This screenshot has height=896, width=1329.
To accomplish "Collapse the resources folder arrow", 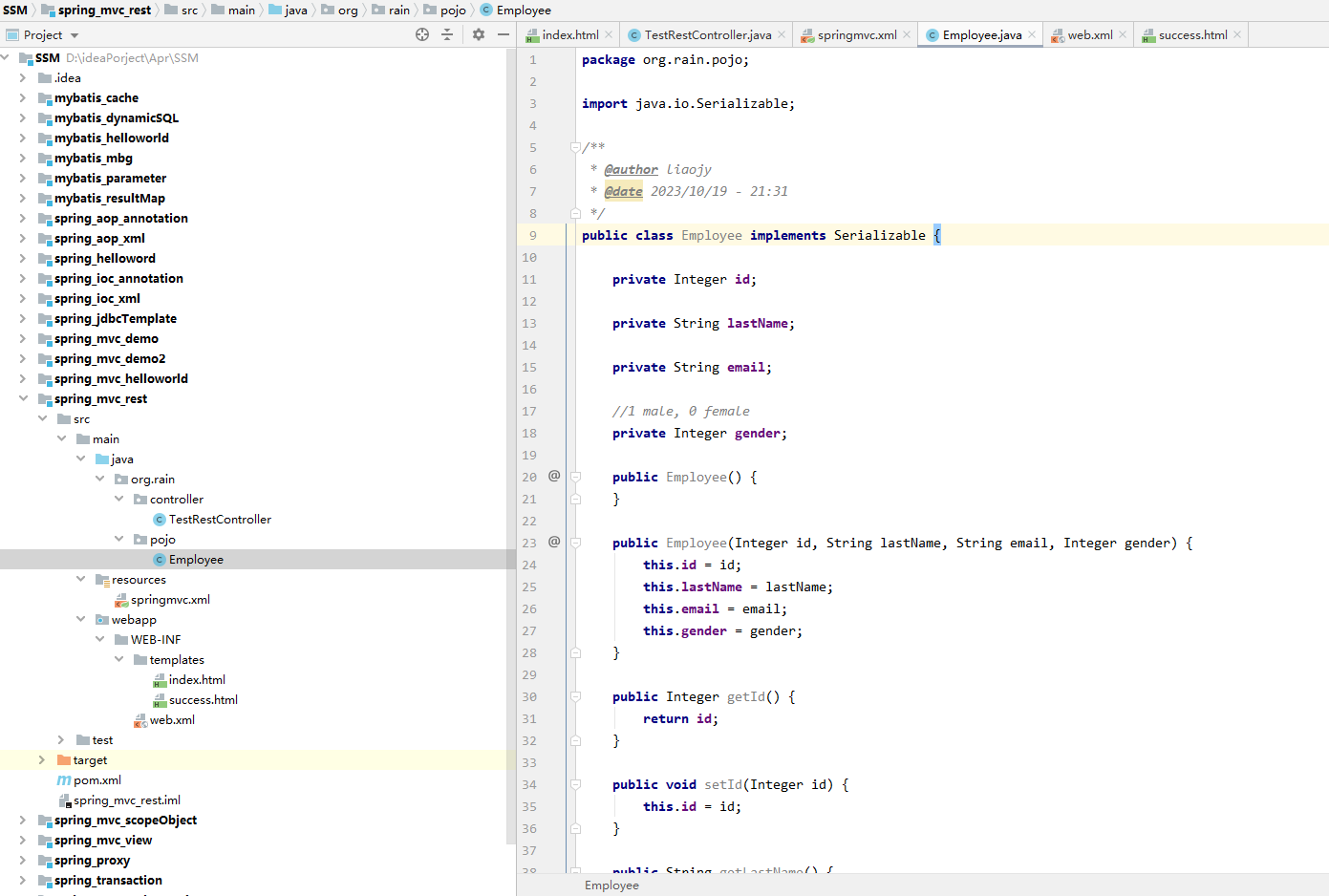I will point(81,580).
